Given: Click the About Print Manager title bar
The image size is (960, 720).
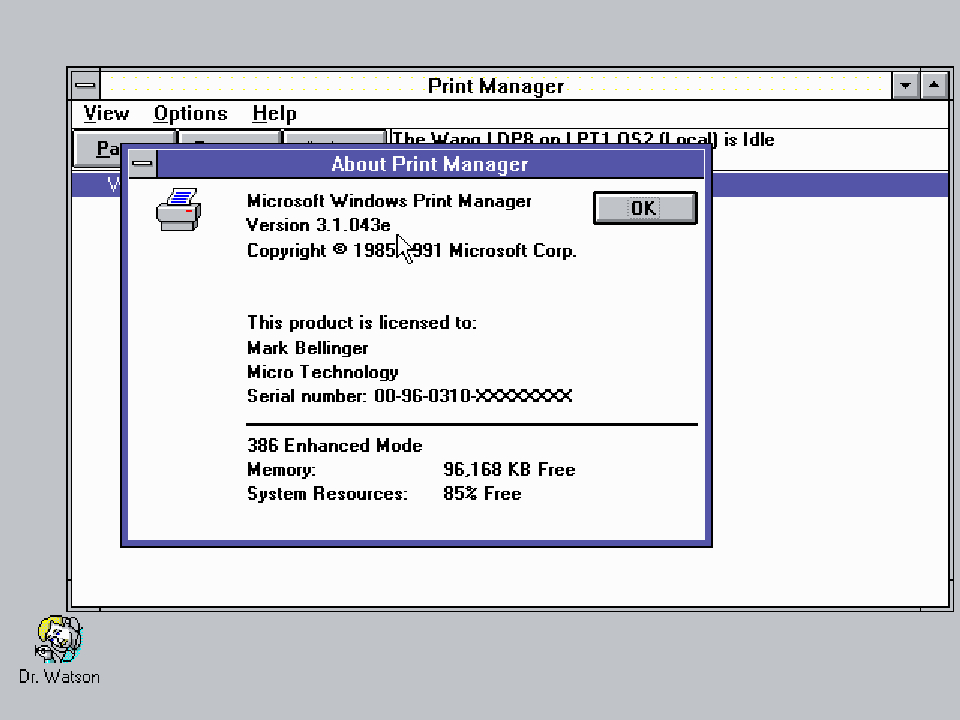Looking at the screenshot, I should click(x=430, y=163).
